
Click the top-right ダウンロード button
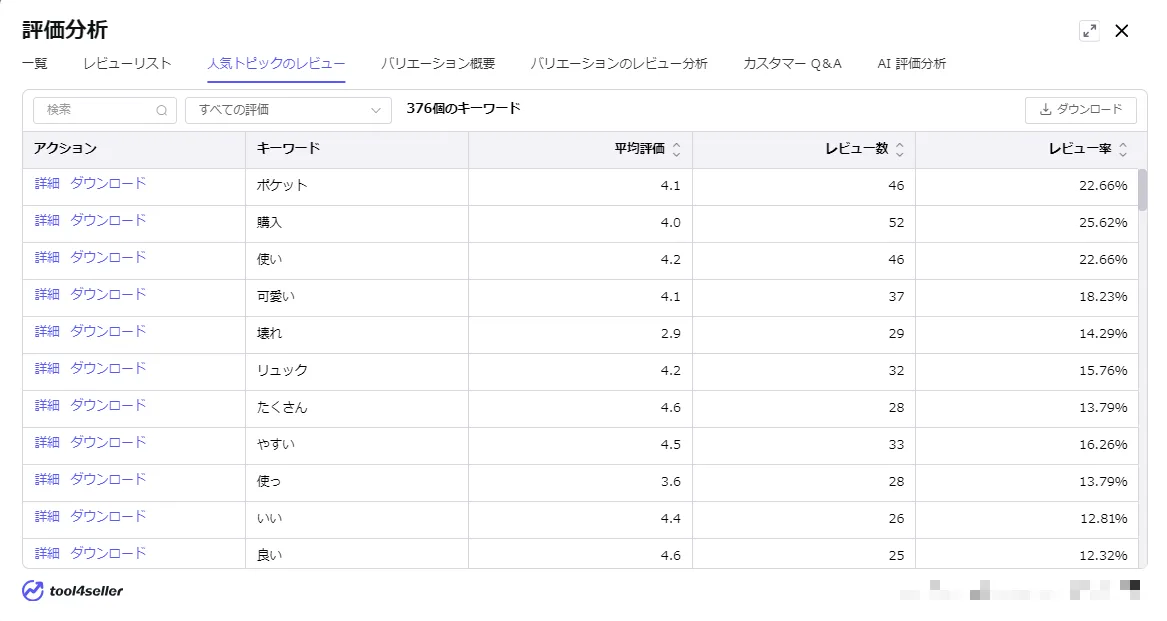point(1081,109)
